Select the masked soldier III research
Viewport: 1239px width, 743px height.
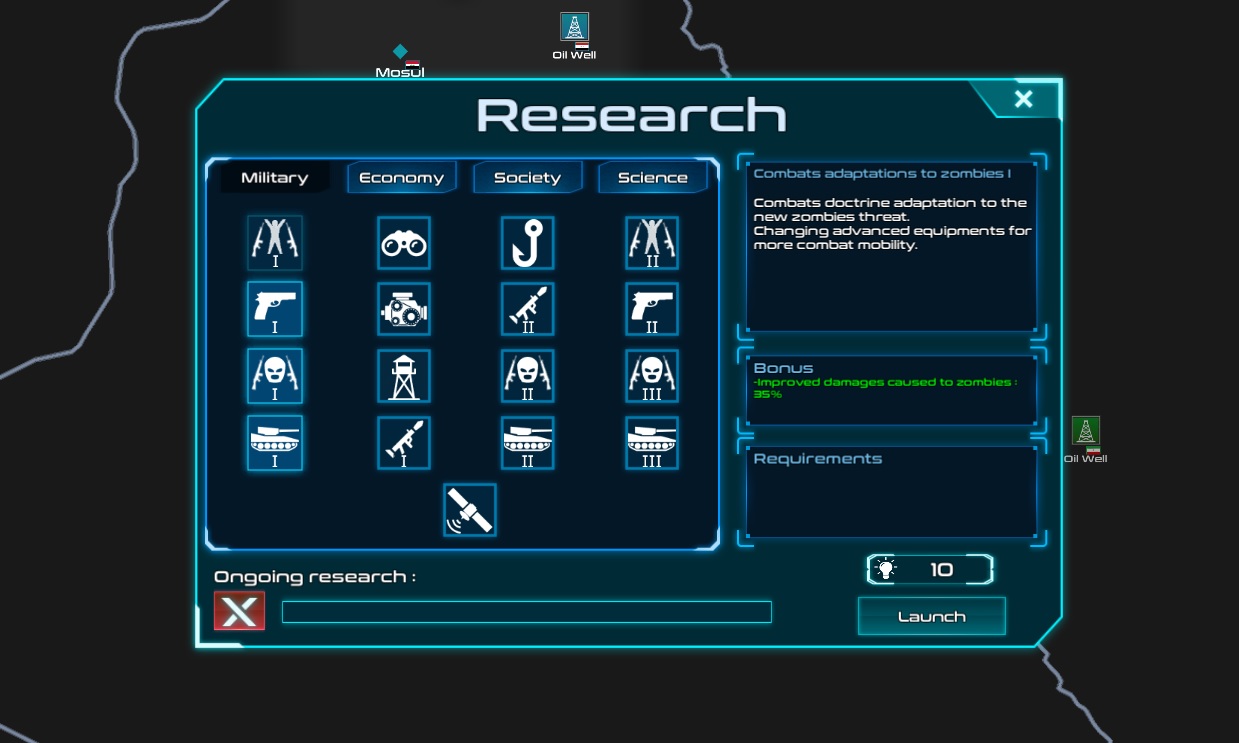[x=652, y=376]
